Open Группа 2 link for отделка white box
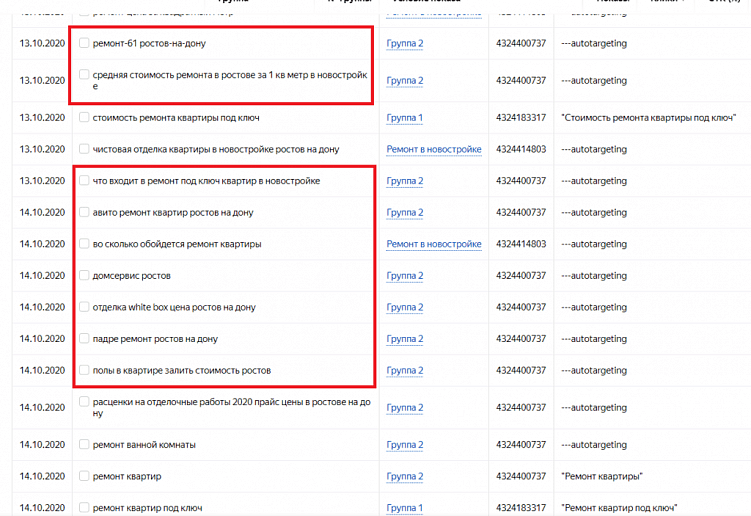The height and width of the screenshot is (516, 751). (x=405, y=308)
